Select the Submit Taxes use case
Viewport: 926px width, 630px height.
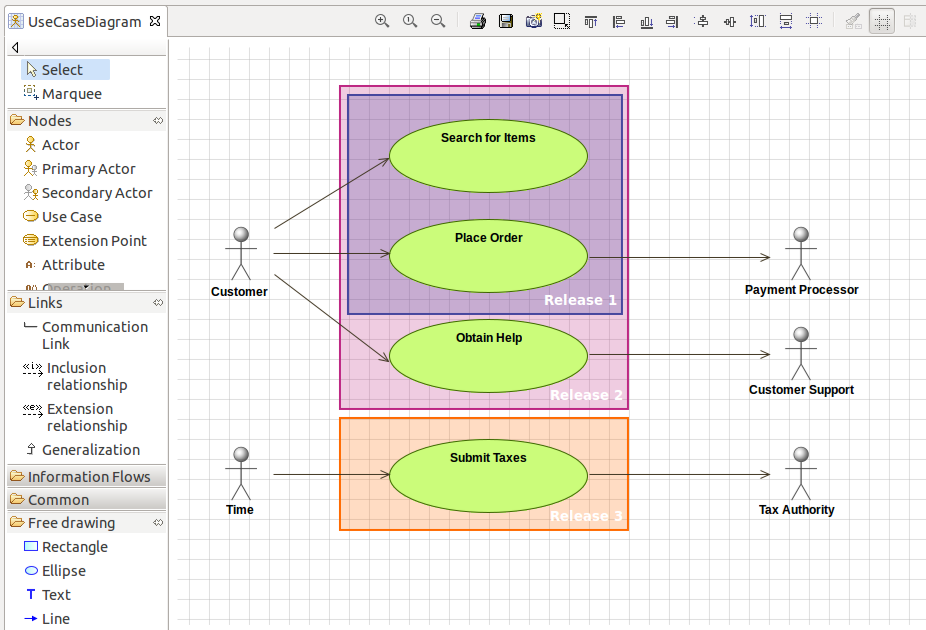488,476
